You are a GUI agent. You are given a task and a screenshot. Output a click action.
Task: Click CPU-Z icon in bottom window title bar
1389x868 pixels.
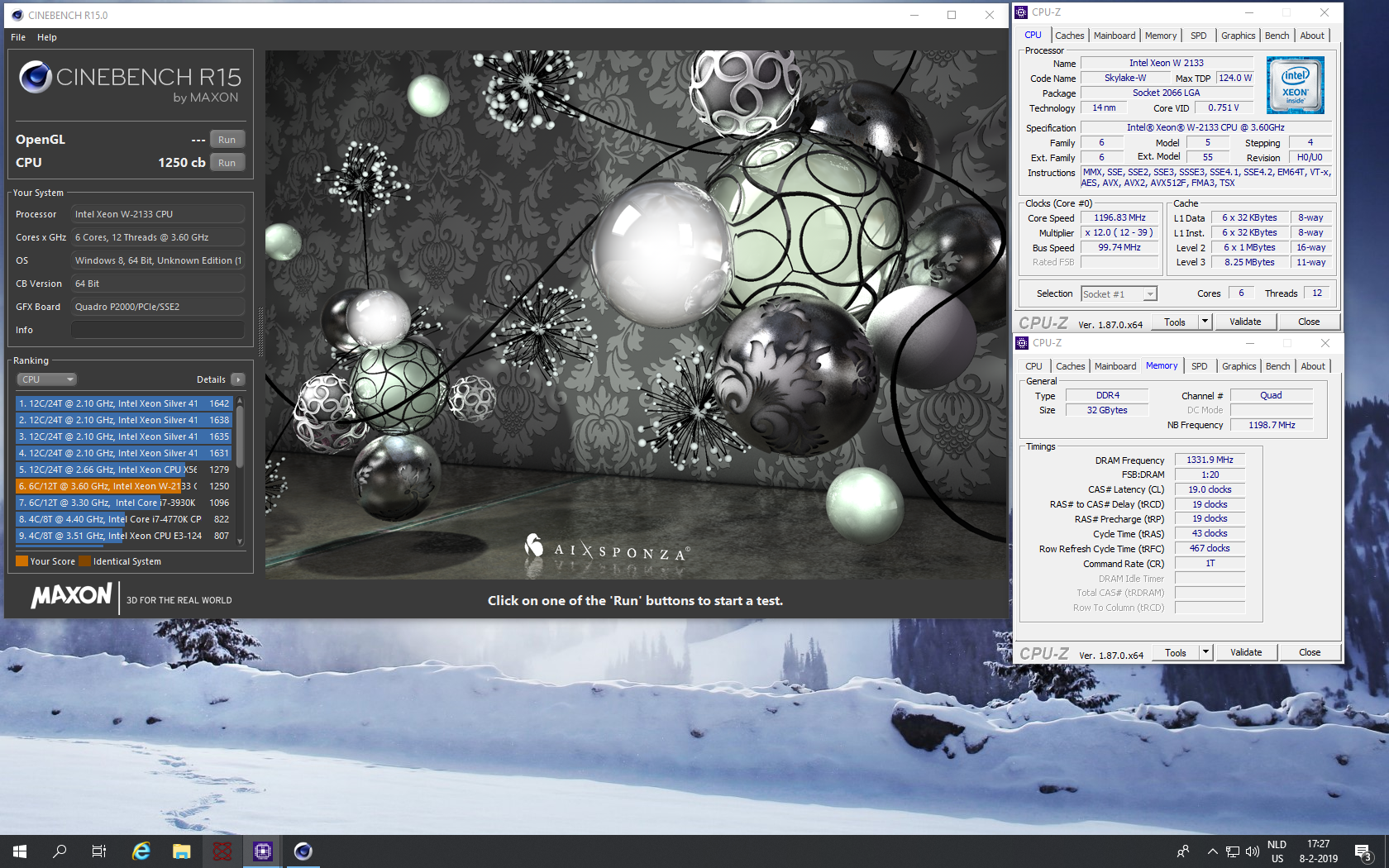pyautogui.click(x=1023, y=342)
